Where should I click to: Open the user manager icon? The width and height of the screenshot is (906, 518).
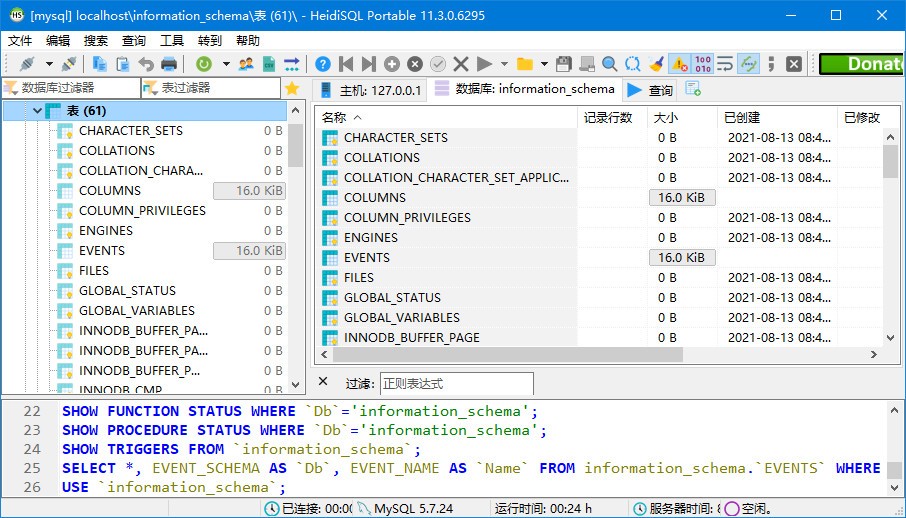point(246,64)
